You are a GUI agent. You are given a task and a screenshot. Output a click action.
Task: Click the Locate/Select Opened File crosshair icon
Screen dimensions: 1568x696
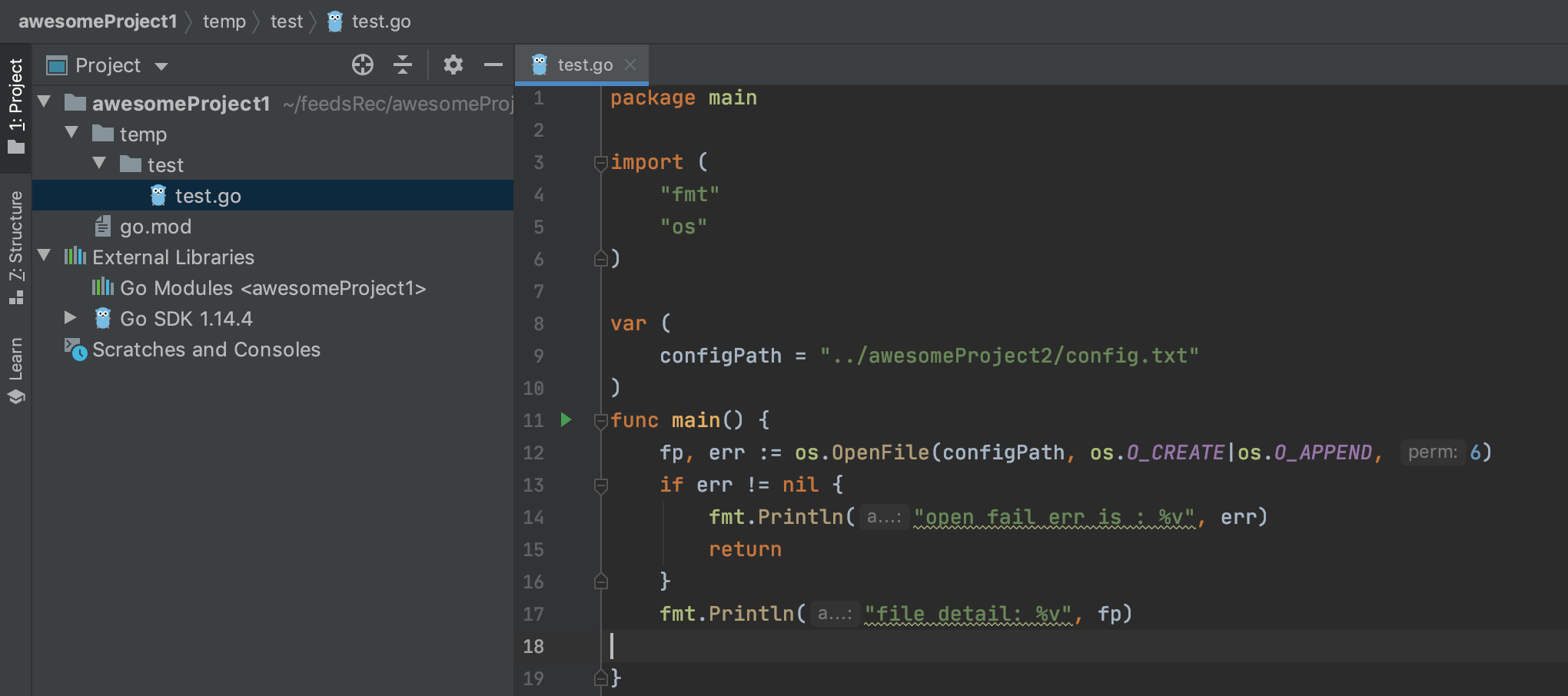pyautogui.click(x=363, y=65)
